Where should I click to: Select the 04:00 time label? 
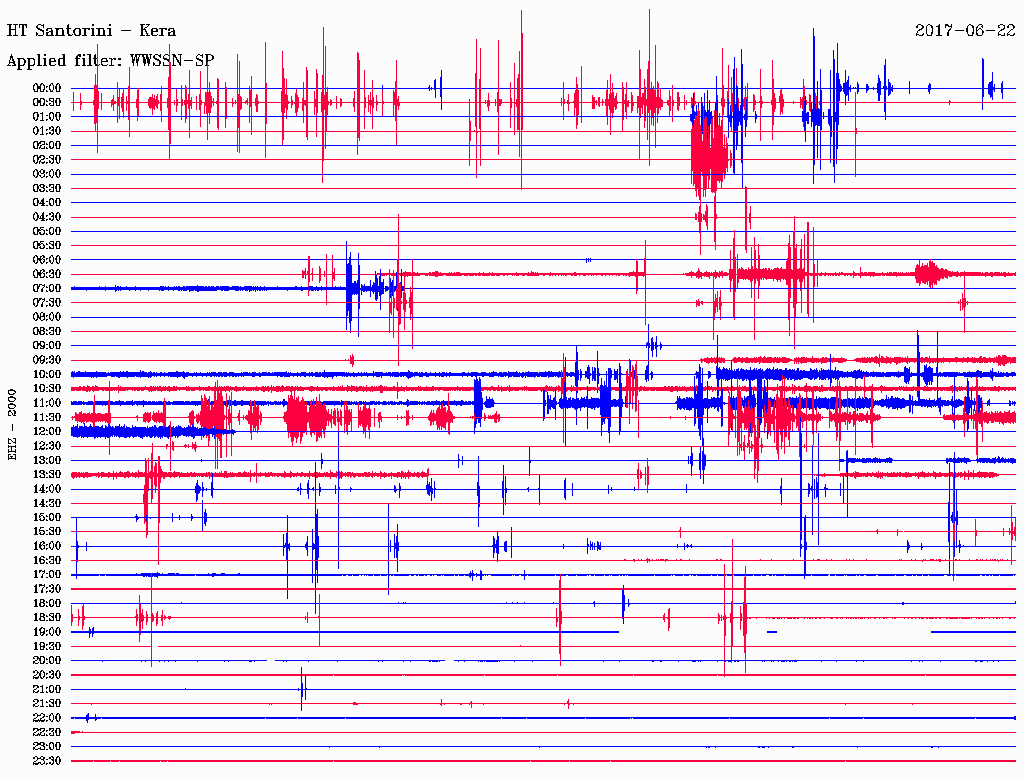[47, 203]
